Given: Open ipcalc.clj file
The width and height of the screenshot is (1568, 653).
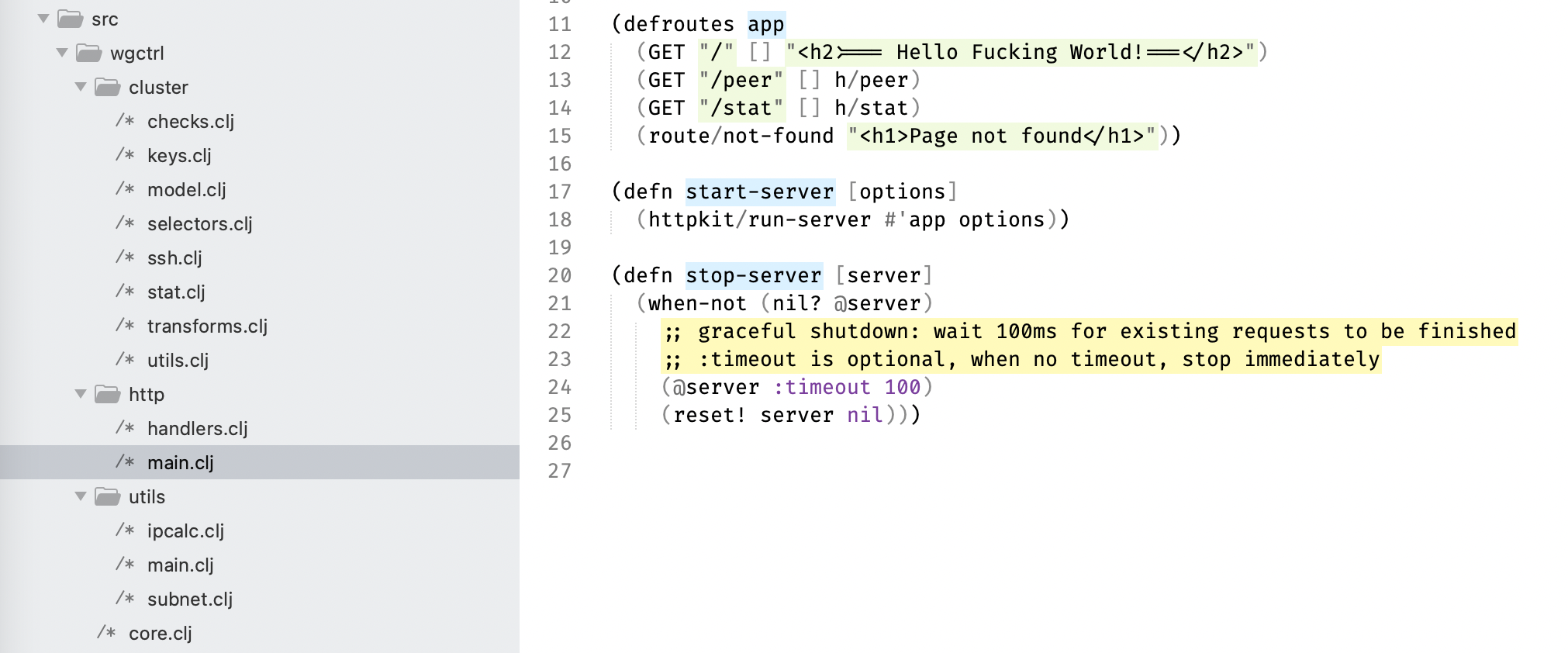Looking at the screenshot, I should point(185,531).
